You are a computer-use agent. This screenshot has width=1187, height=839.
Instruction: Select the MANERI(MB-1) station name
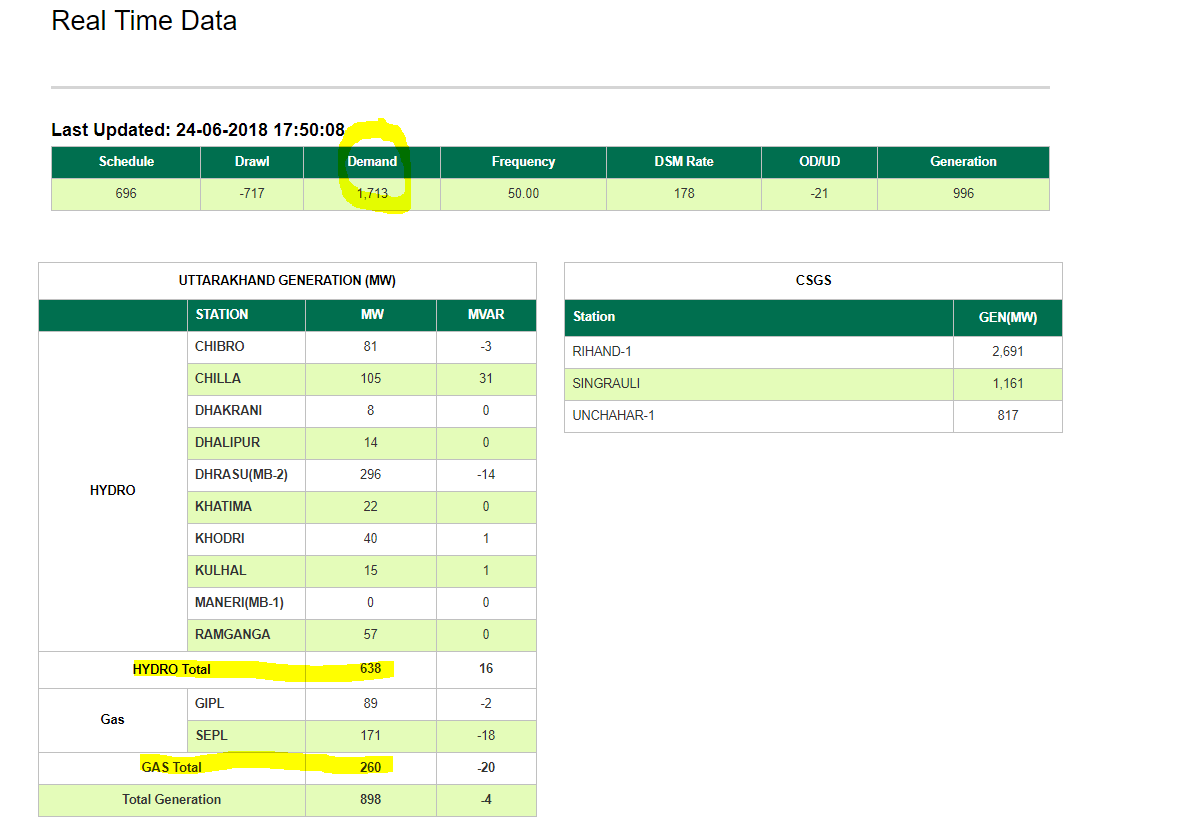239,603
